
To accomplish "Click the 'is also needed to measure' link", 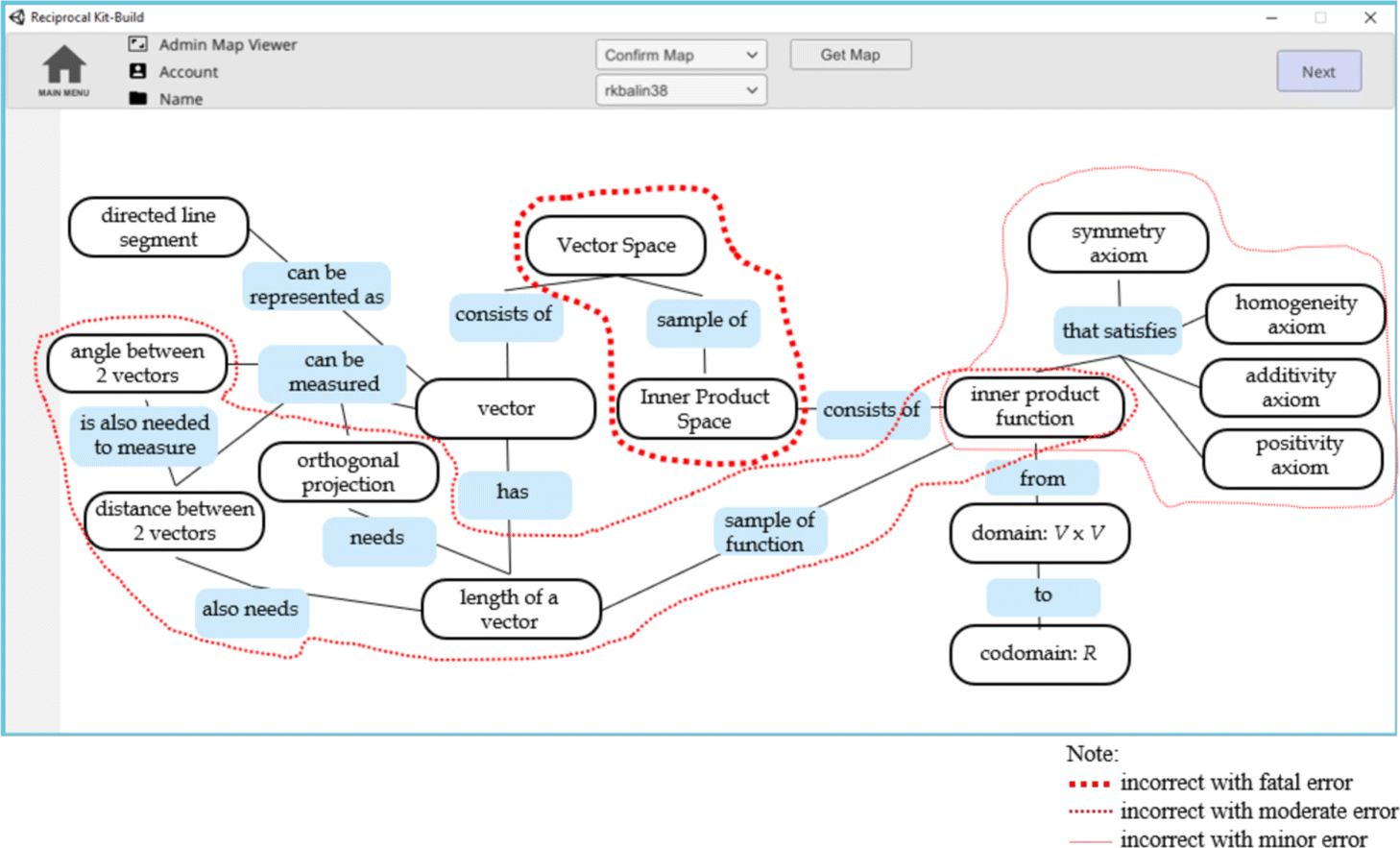I will [x=144, y=435].
